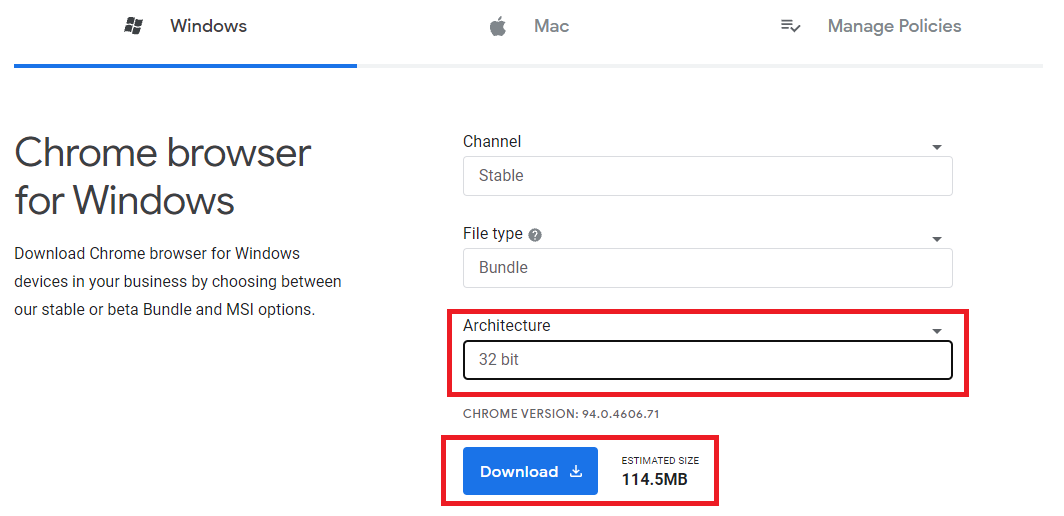The height and width of the screenshot is (516, 1064).
Task: Click the estimated size value 114.5MB
Action: coord(655,480)
